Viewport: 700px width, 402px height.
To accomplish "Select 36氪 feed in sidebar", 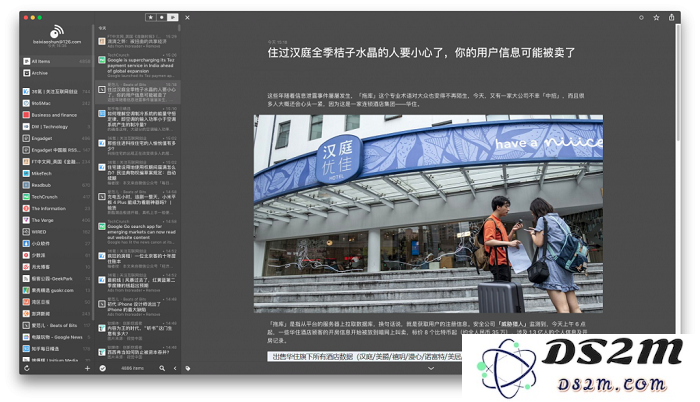I will click(57, 92).
